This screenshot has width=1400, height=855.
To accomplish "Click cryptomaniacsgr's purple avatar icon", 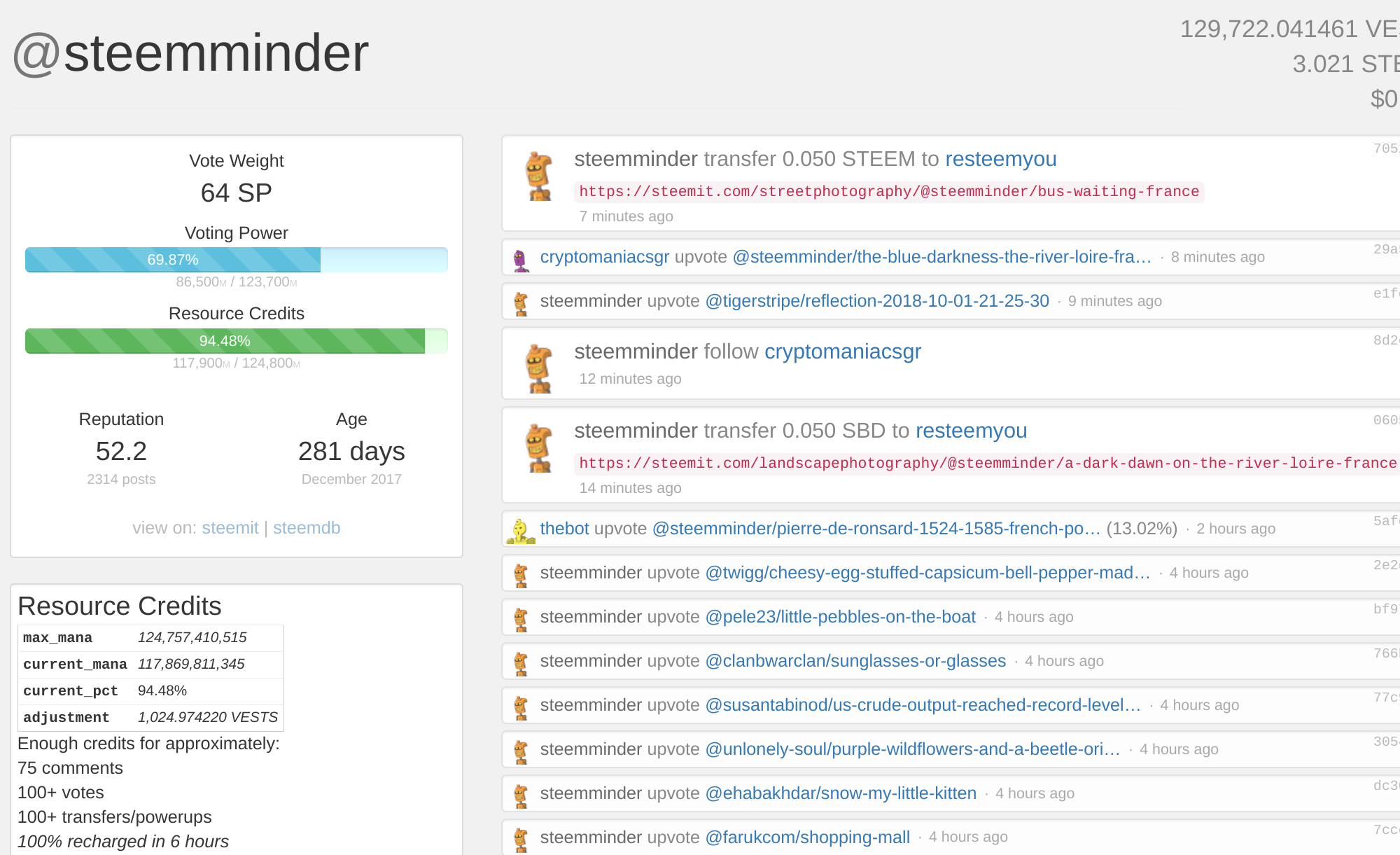I will (520, 260).
